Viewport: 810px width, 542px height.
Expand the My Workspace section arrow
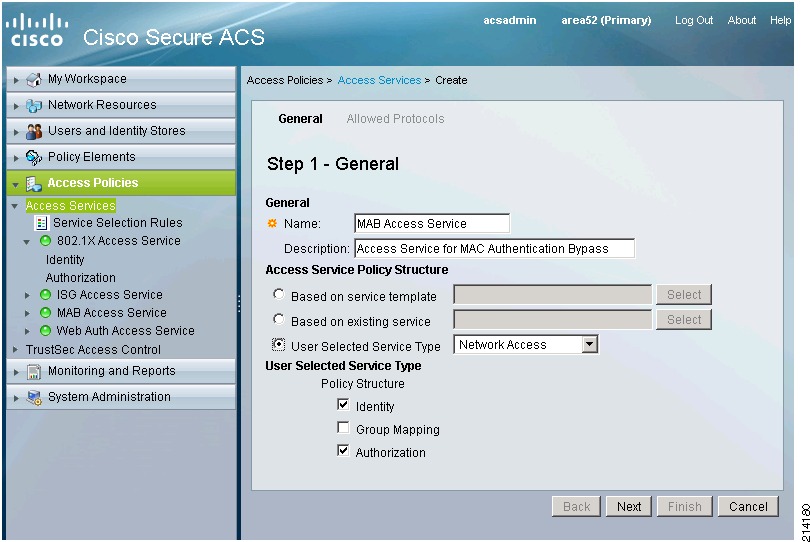point(16,80)
